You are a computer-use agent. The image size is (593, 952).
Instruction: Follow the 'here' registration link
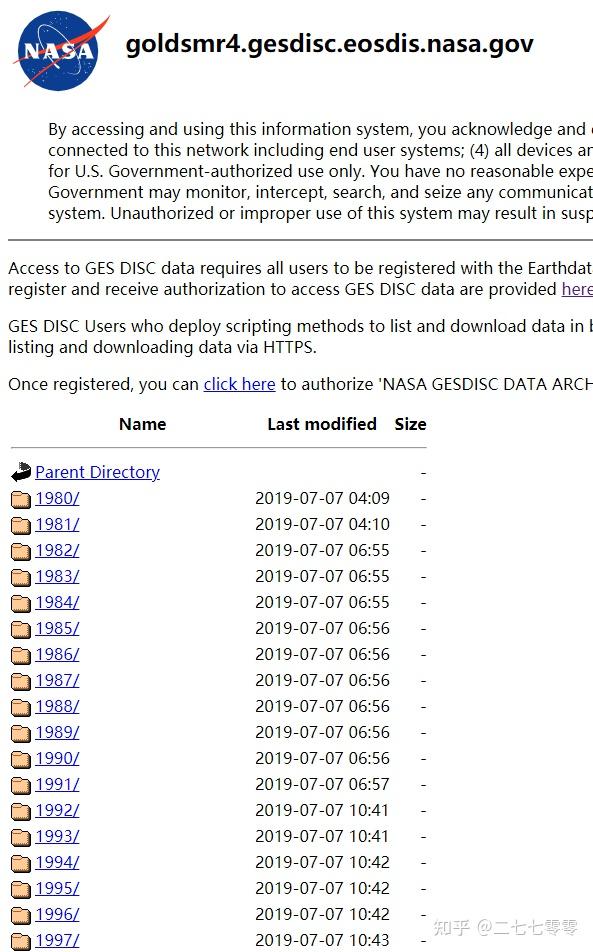coord(577,289)
